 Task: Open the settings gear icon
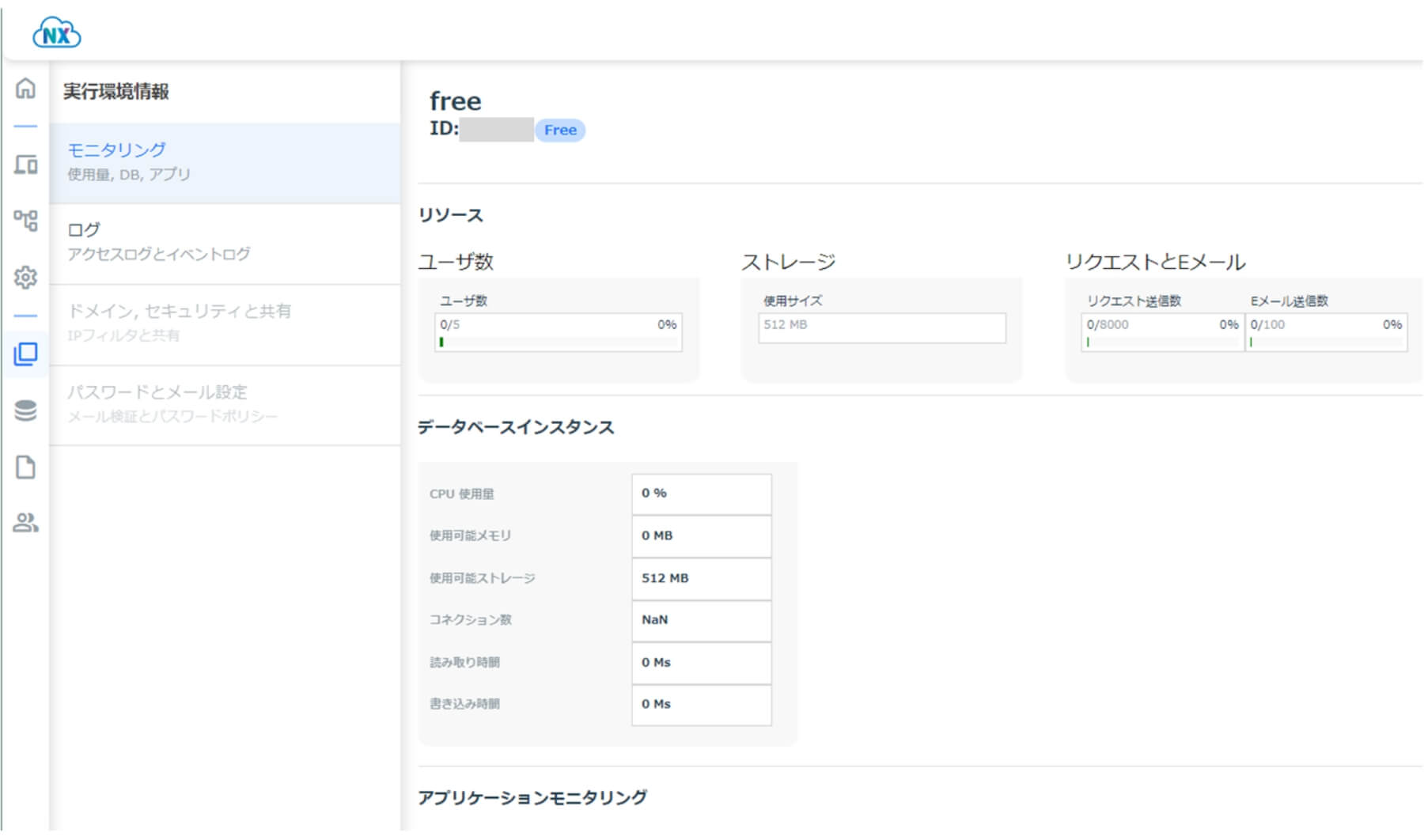[25, 278]
